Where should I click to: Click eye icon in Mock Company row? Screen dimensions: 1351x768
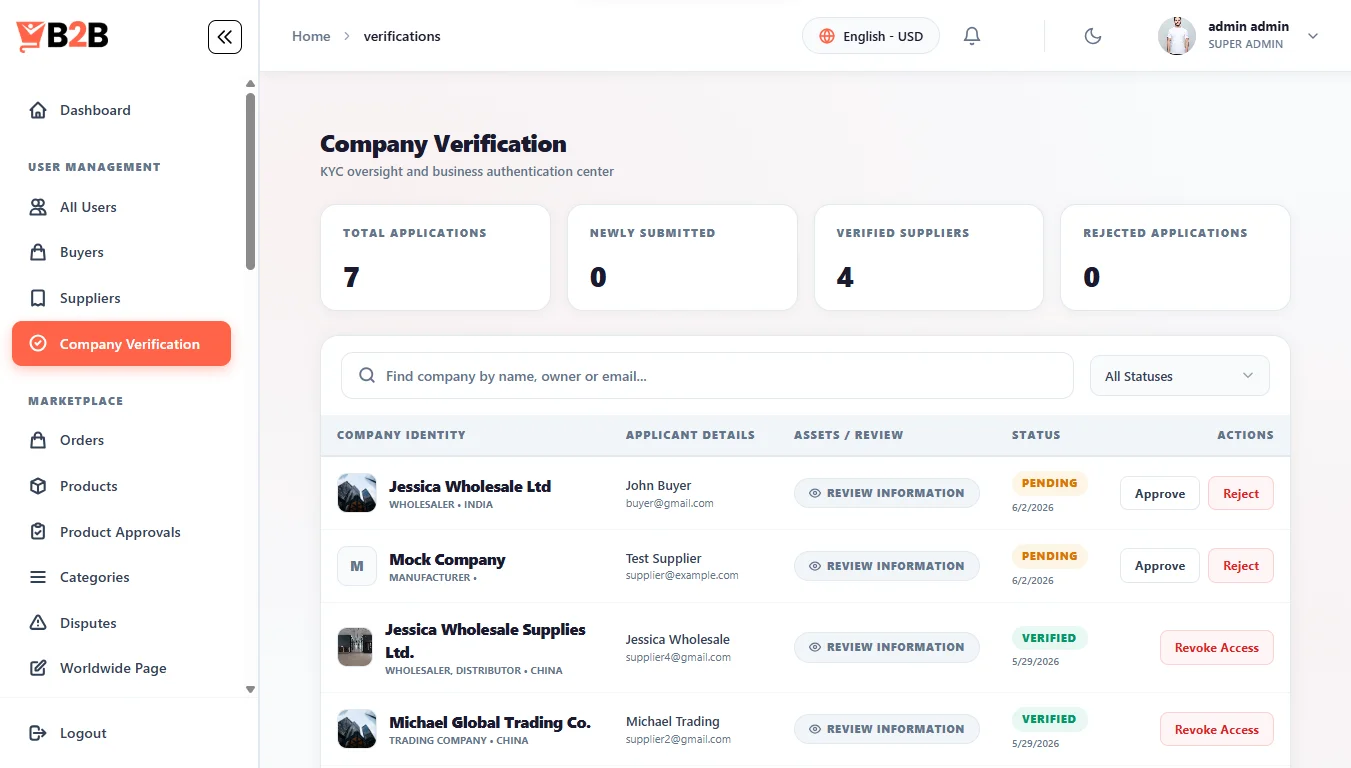coord(815,566)
